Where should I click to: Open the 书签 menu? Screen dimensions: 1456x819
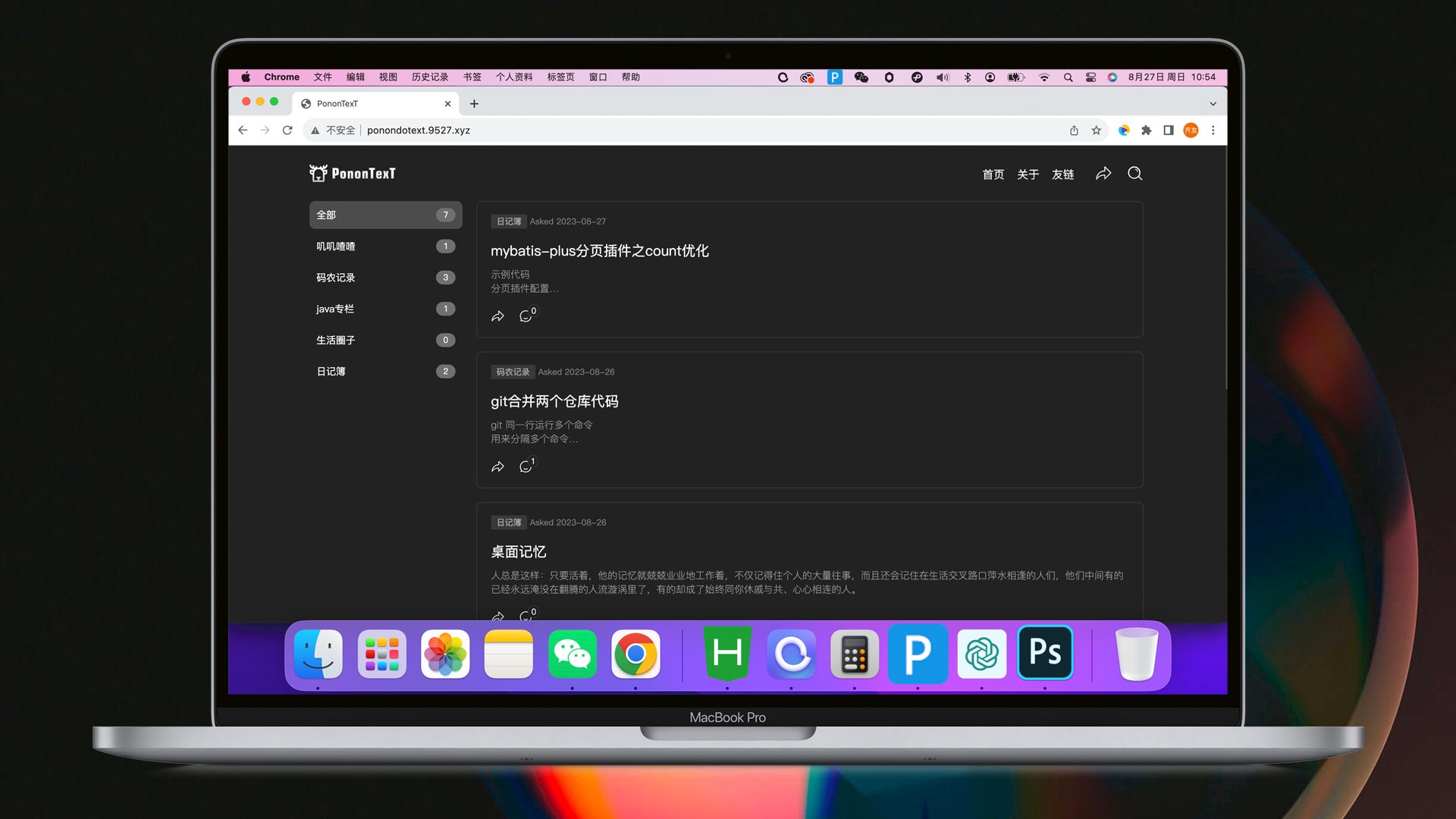(x=472, y=77)
